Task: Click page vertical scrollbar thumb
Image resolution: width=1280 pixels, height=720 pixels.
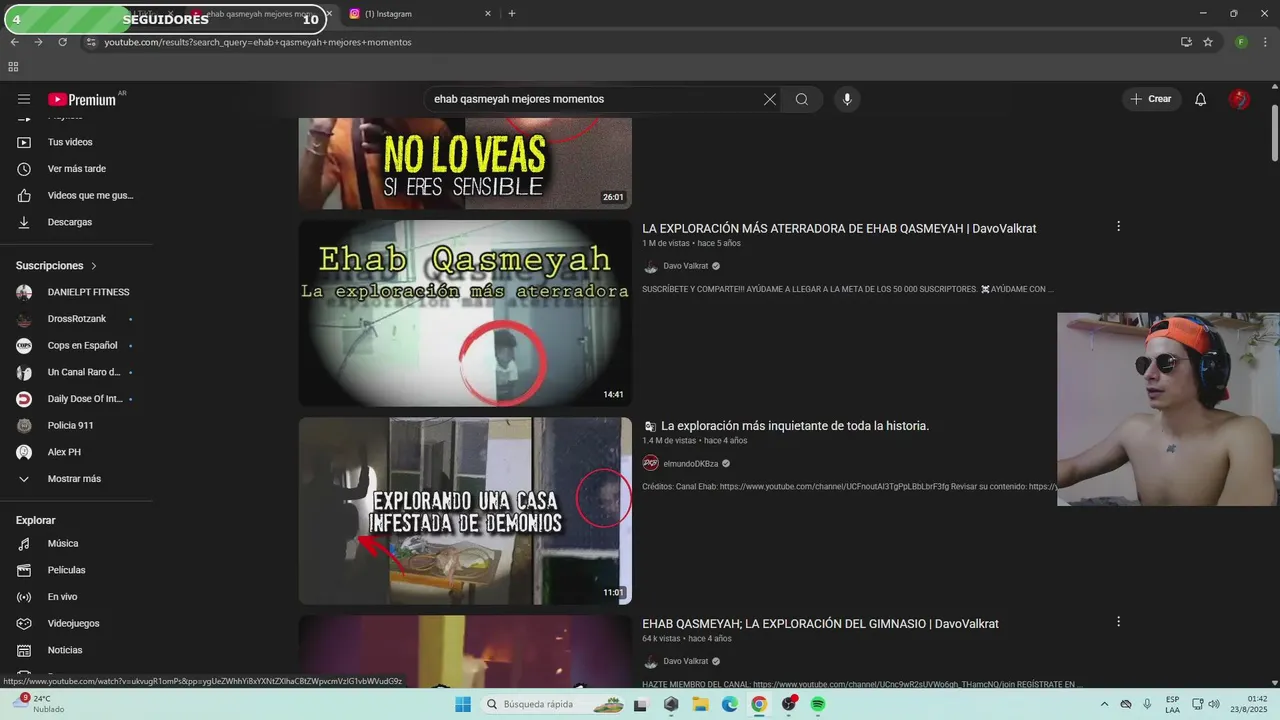Action: tap(1275, 132)
